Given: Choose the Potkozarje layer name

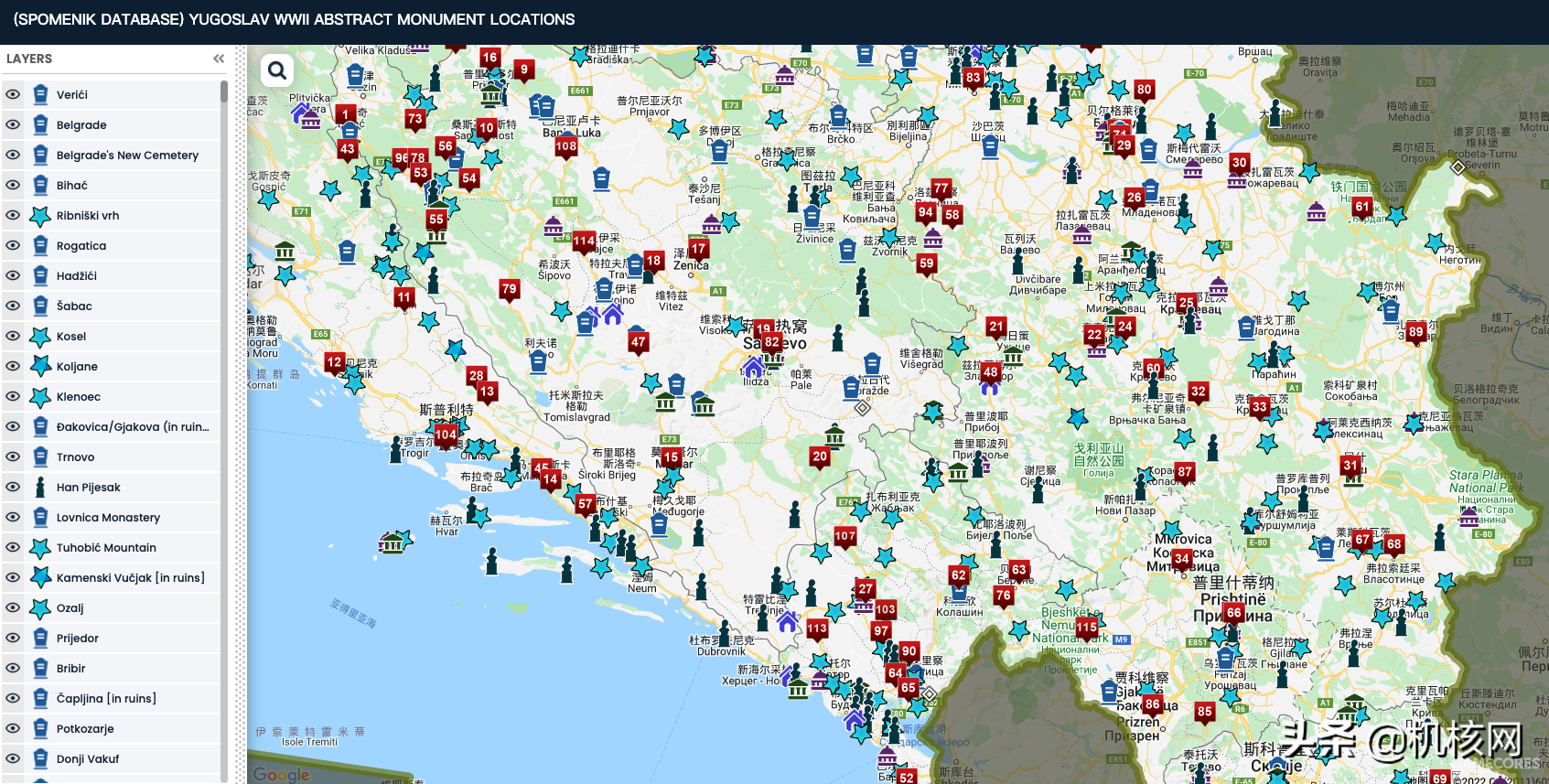Looking at the screenshot, I should [x=85, y=728].
